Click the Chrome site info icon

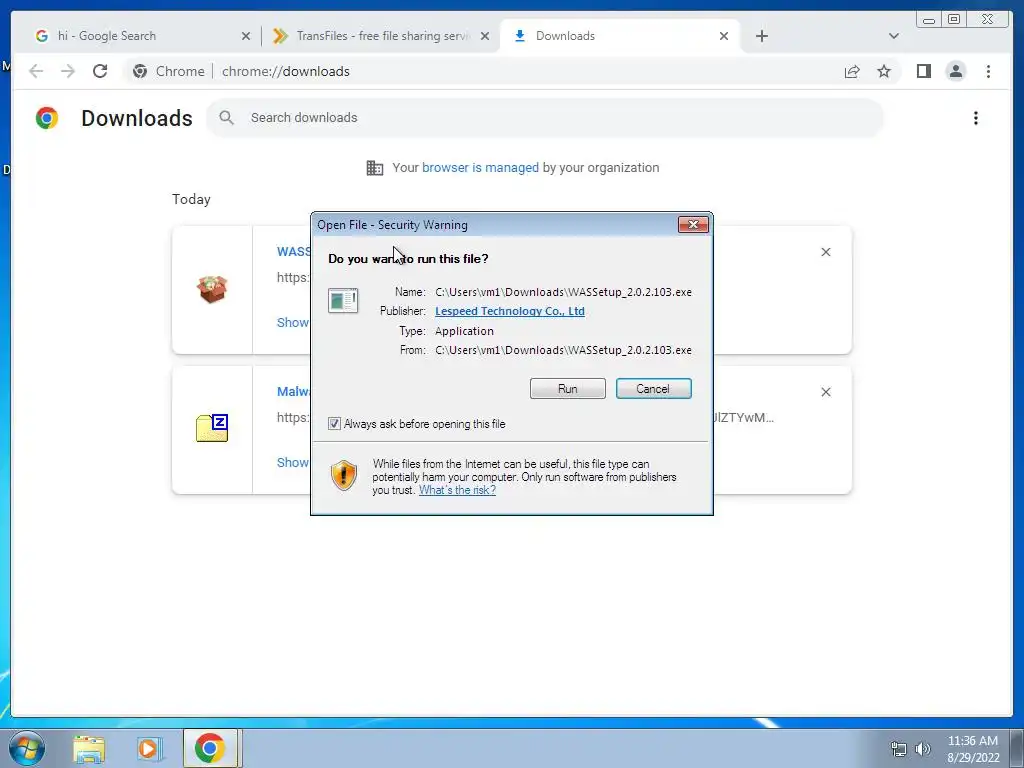click(140, 71)
